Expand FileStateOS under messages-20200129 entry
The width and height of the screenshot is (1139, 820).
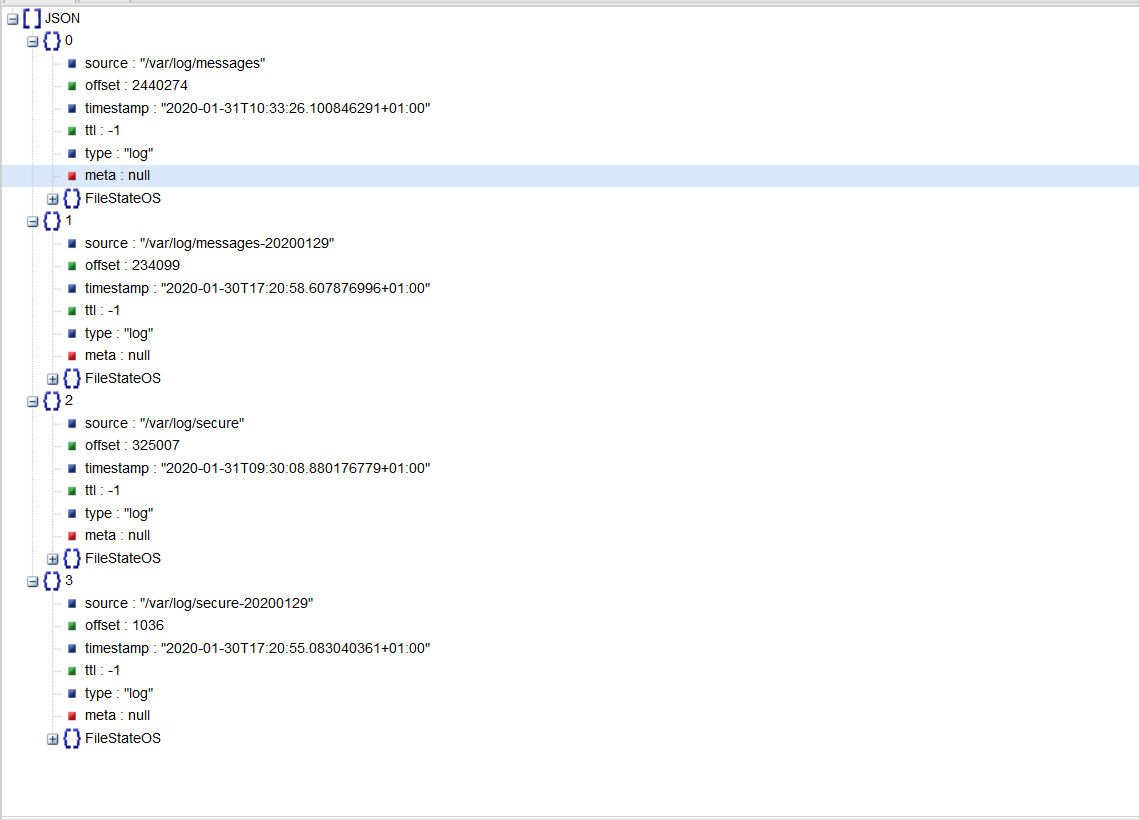click(53, 378)
